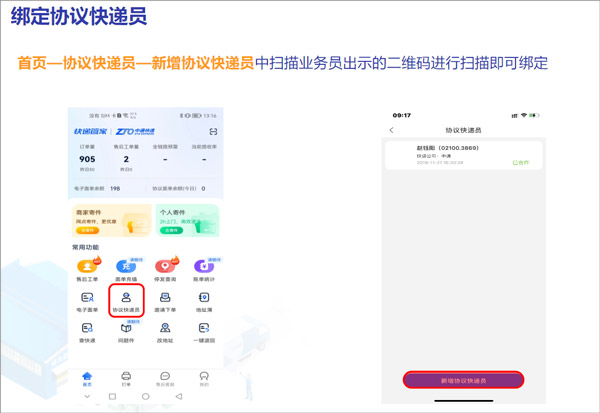Open the 账单统计 icon
The image size is (600, 413).
pyautogui.click(x=204, y=268)
